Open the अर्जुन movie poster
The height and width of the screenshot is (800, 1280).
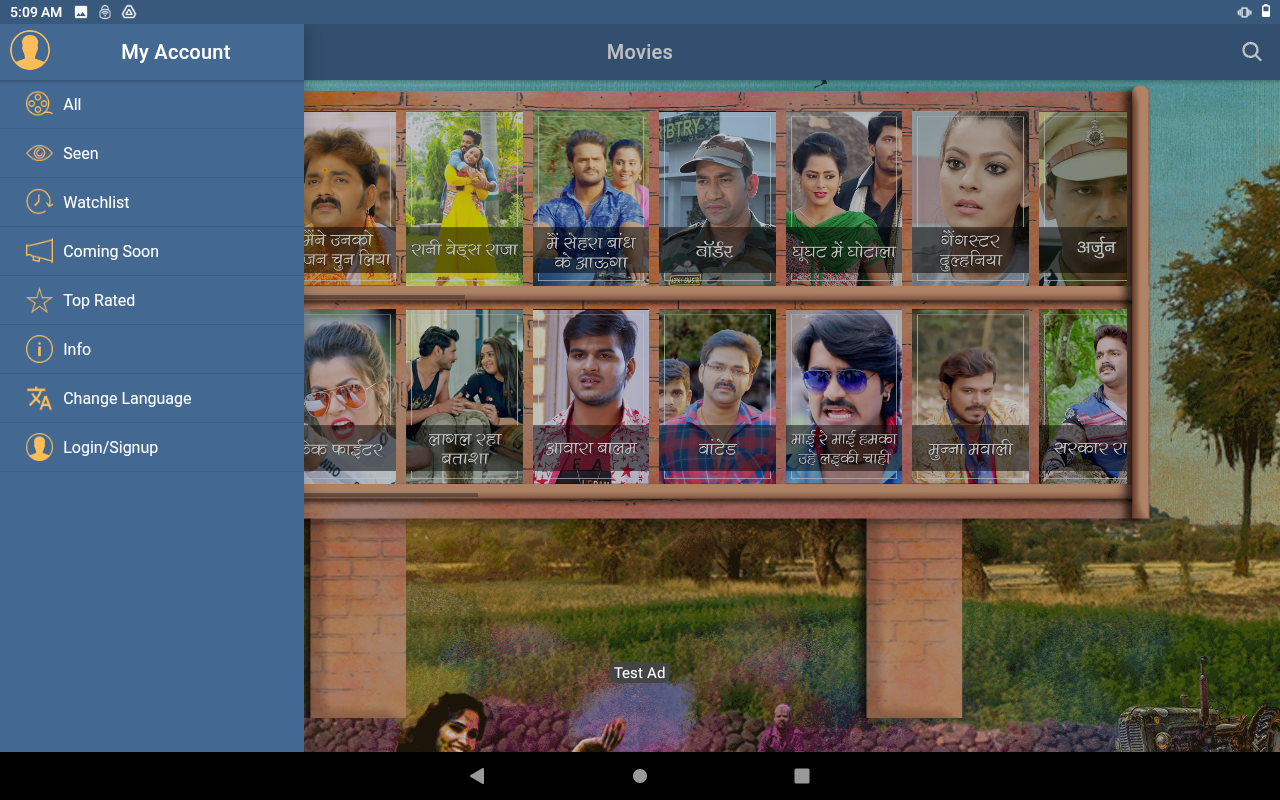(x=1083, y=198)
